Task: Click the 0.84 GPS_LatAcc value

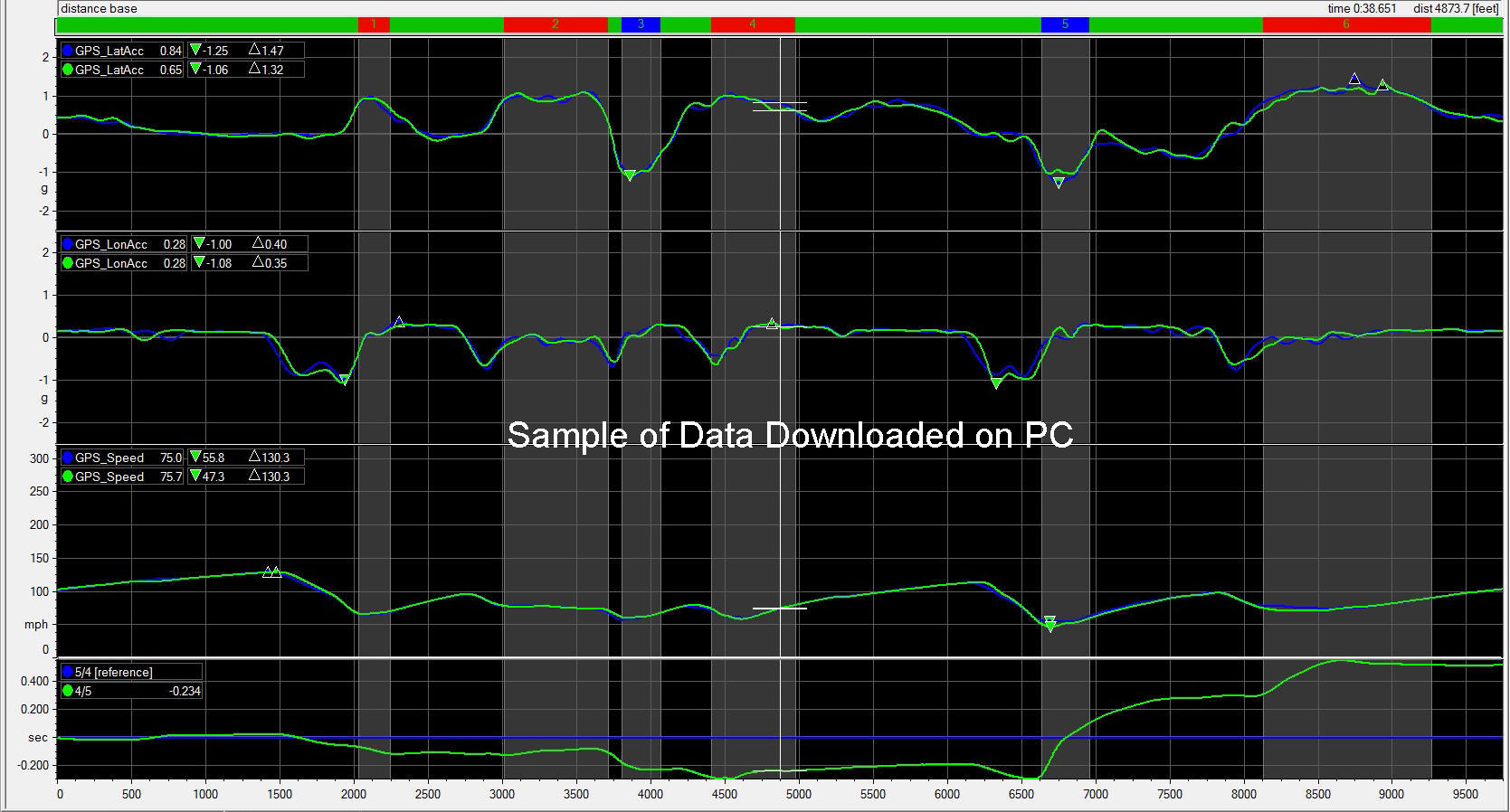Action: point(170,51)
